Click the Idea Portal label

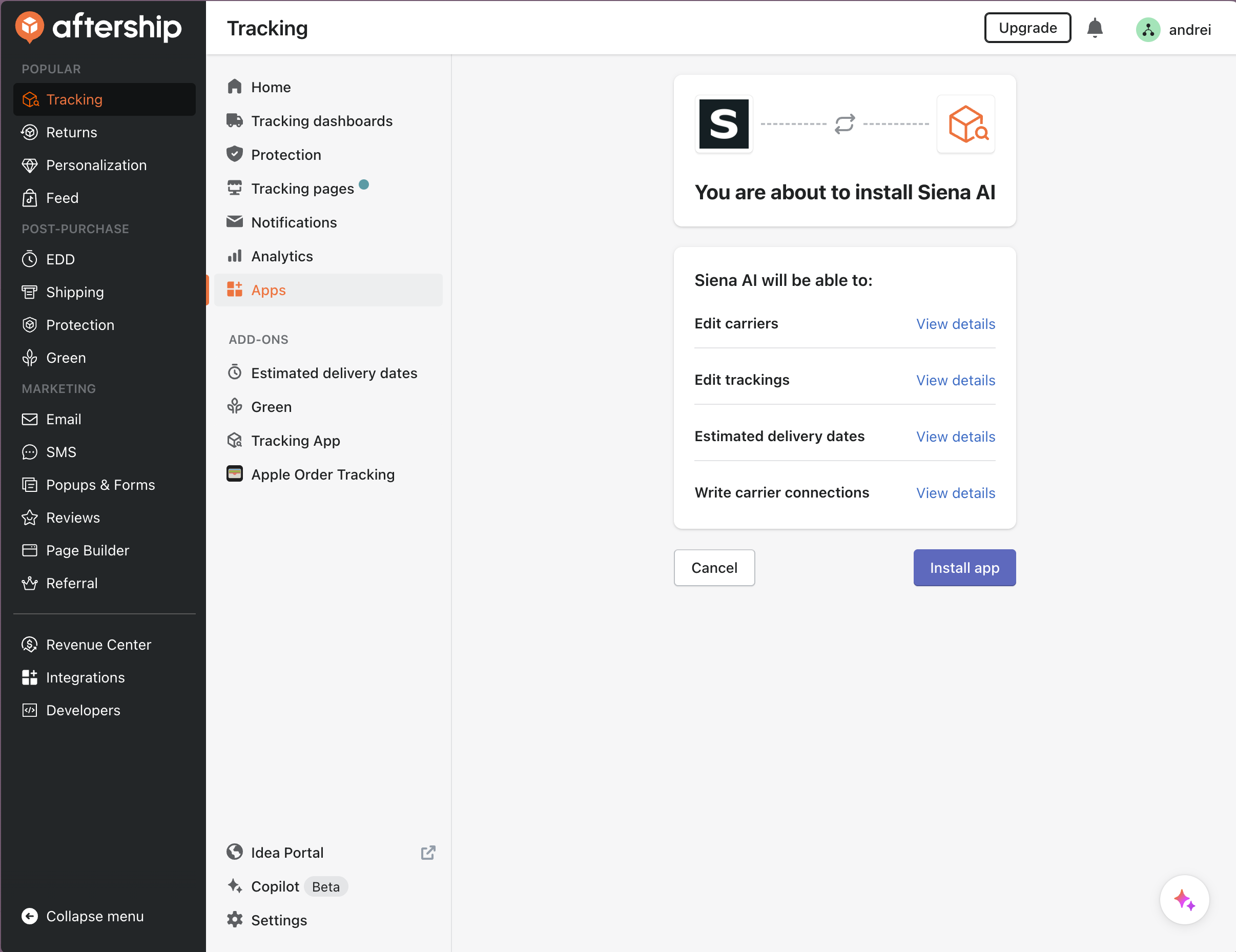pyautogui.click(x=287, y=853)
